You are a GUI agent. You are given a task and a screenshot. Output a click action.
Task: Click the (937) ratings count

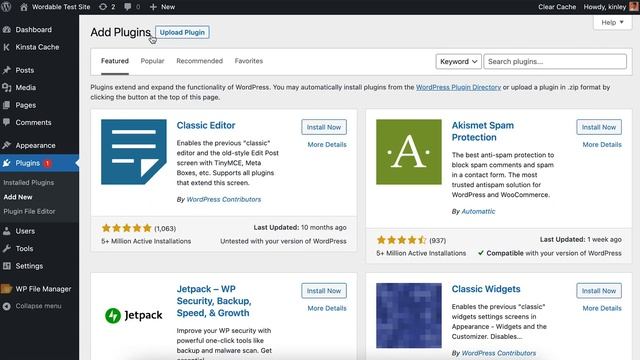(x=438, y=240)
